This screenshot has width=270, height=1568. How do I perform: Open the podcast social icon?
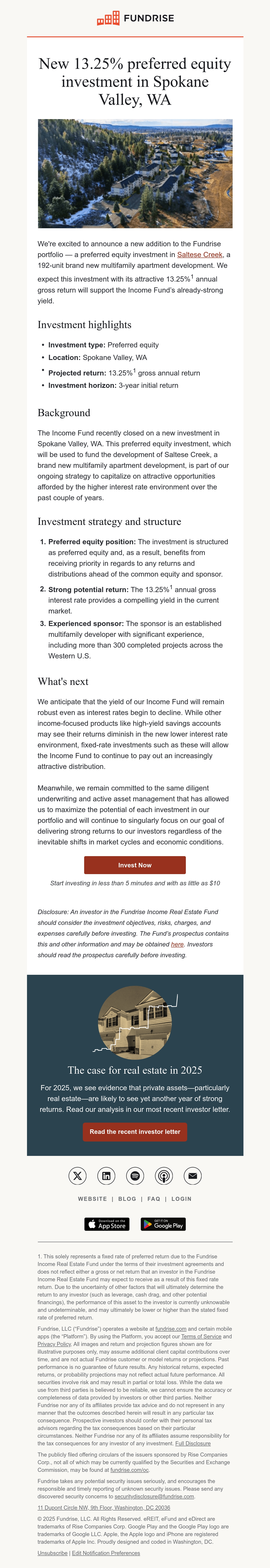point(163,1176)
